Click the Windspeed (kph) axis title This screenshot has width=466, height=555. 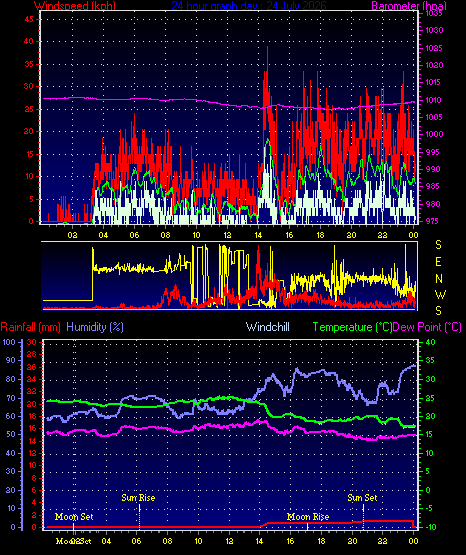[75, 6]
